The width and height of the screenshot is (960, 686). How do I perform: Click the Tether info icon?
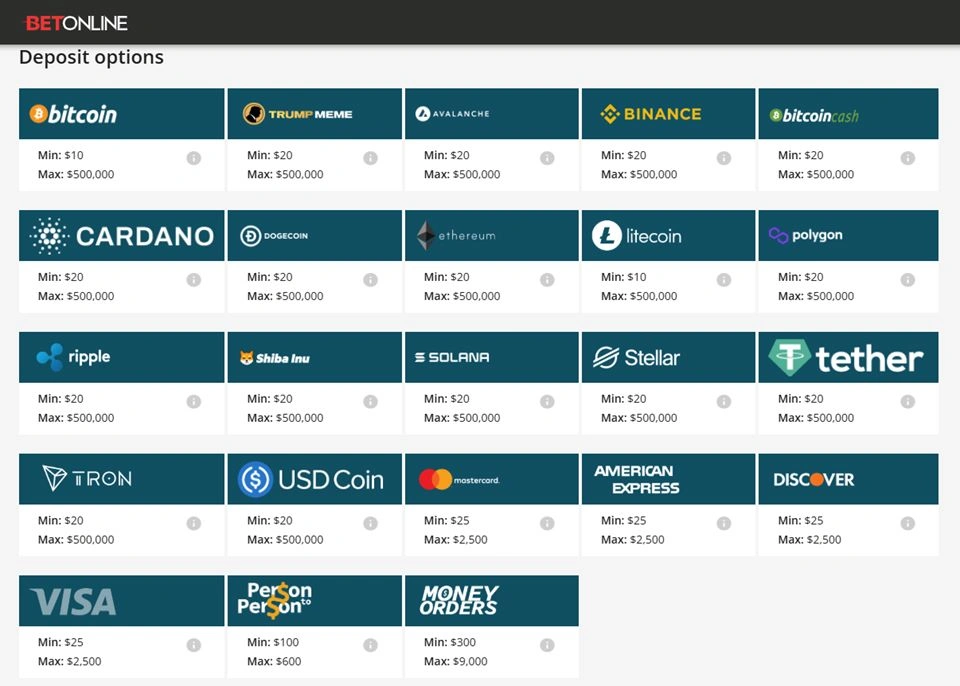pos(908,402)
